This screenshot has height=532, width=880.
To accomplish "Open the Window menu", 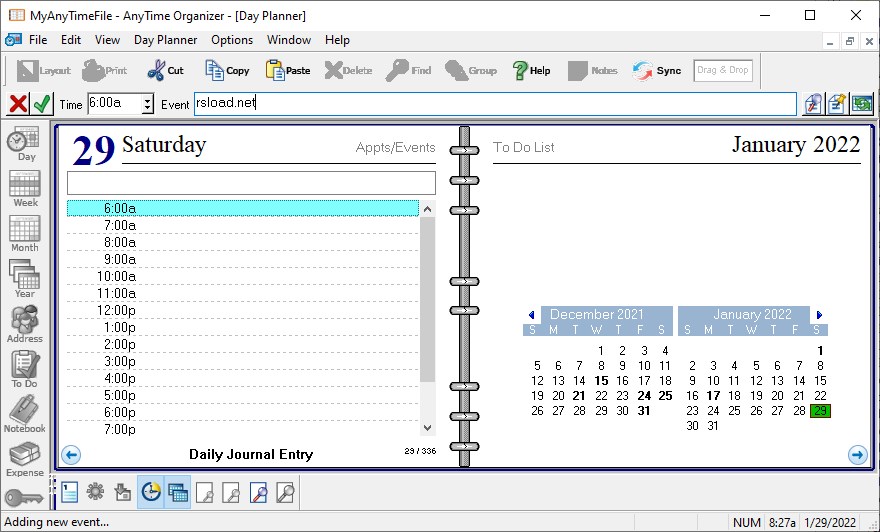I will coord(288,40).
